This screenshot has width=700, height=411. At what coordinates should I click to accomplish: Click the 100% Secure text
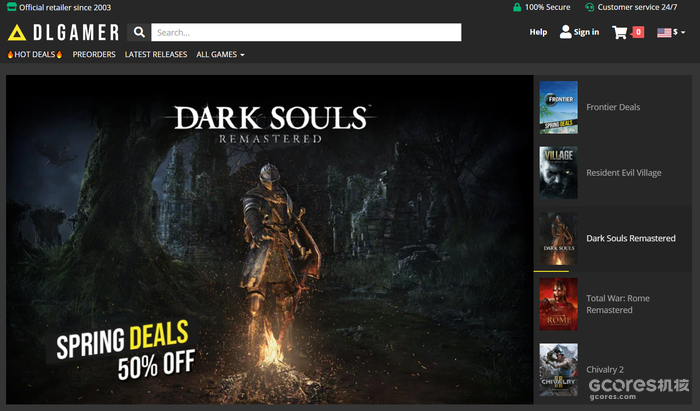coord(547,7)
